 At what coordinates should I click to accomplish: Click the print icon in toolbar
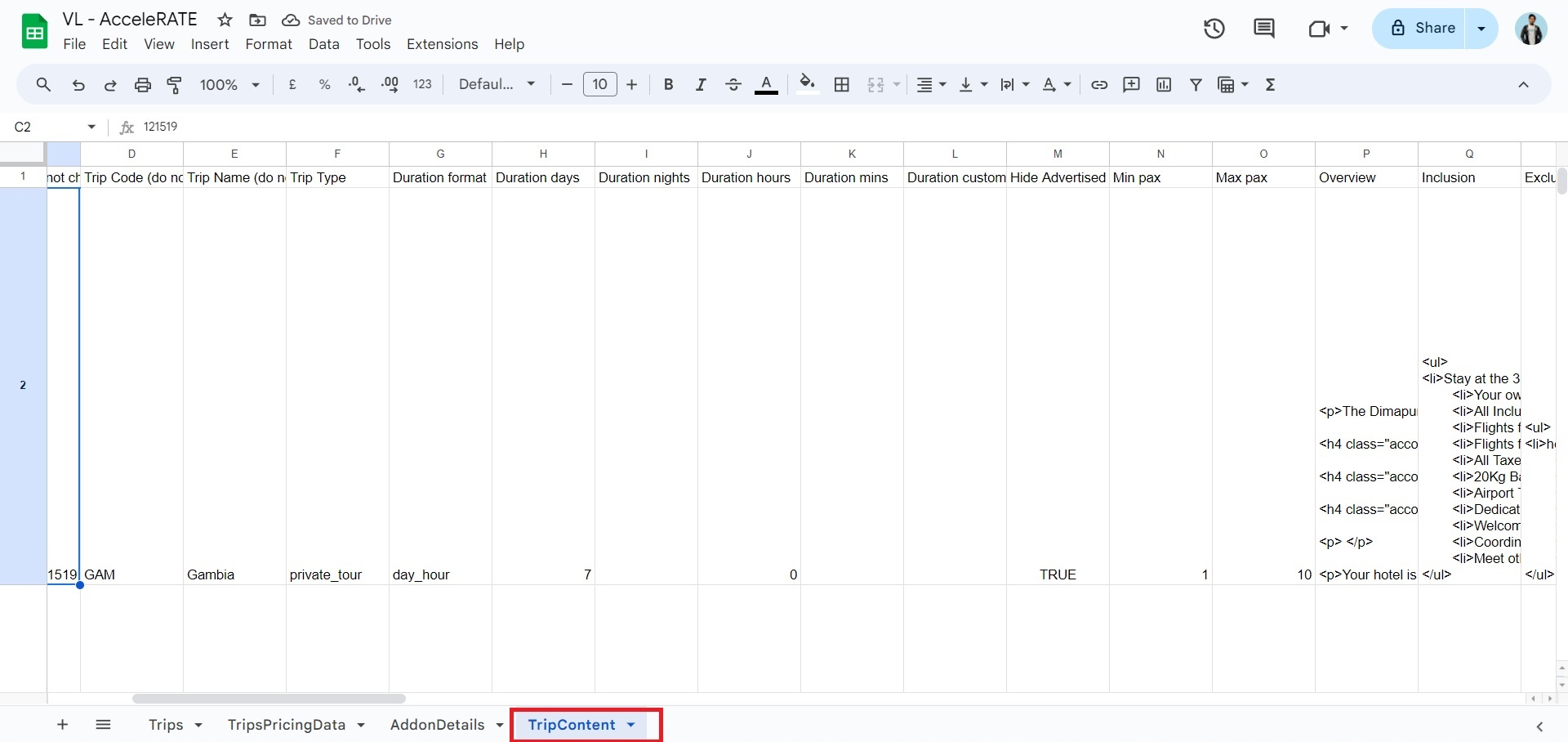pyautogui.click(x=143, y=85)
